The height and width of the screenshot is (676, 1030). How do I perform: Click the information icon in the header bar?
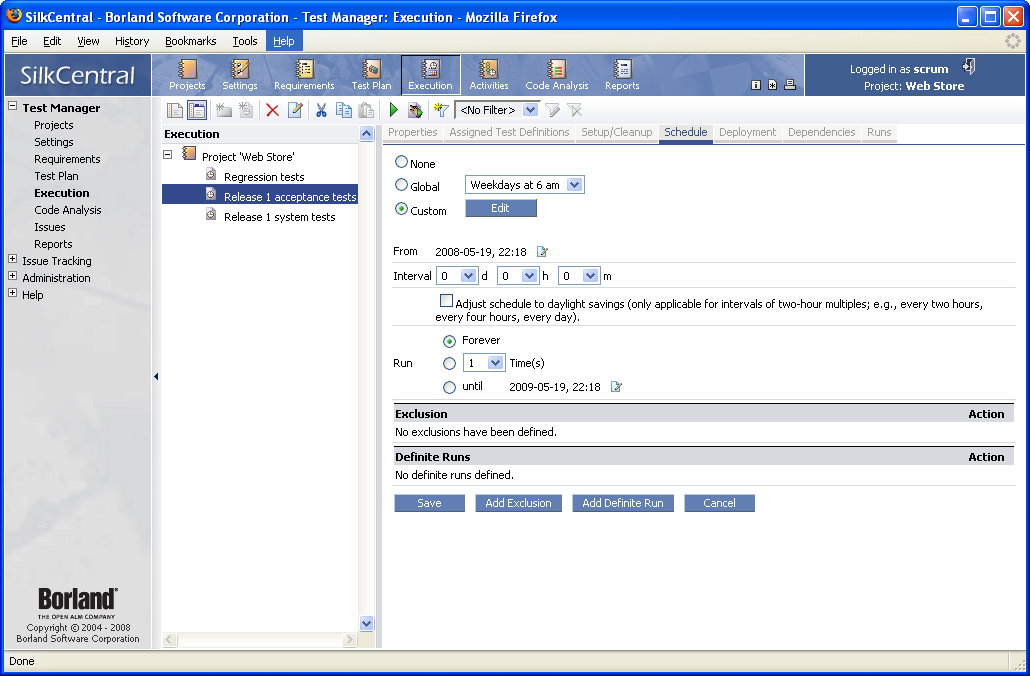[756, 85]
